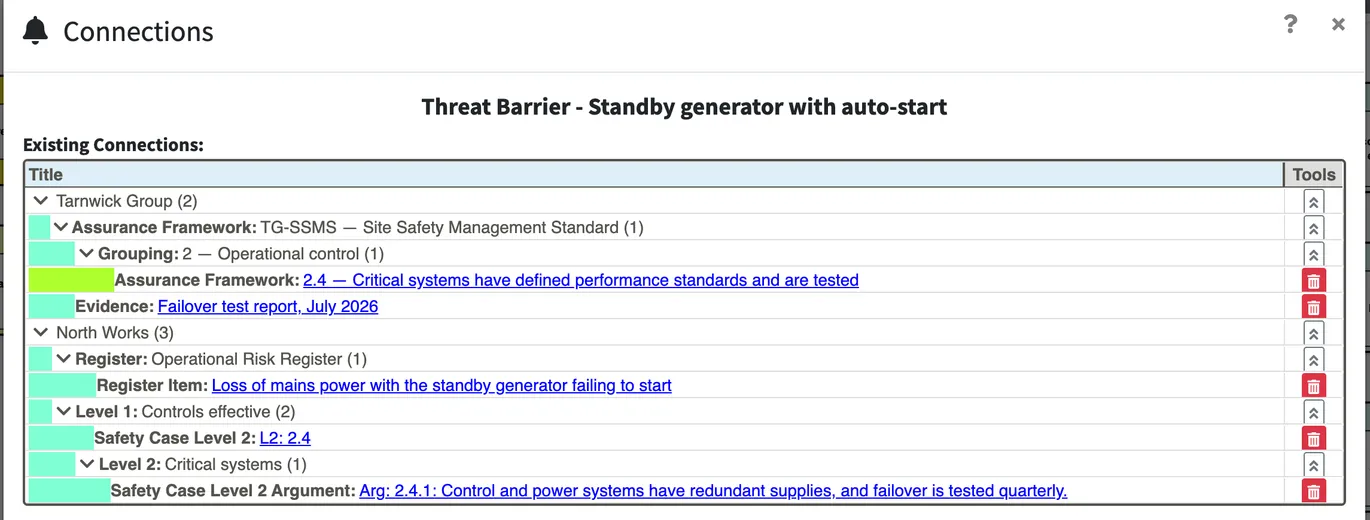This screenshot has height=520, width=1370.
Task: Collapse Level 2 Critical systems node
Action: pos(88,464)
